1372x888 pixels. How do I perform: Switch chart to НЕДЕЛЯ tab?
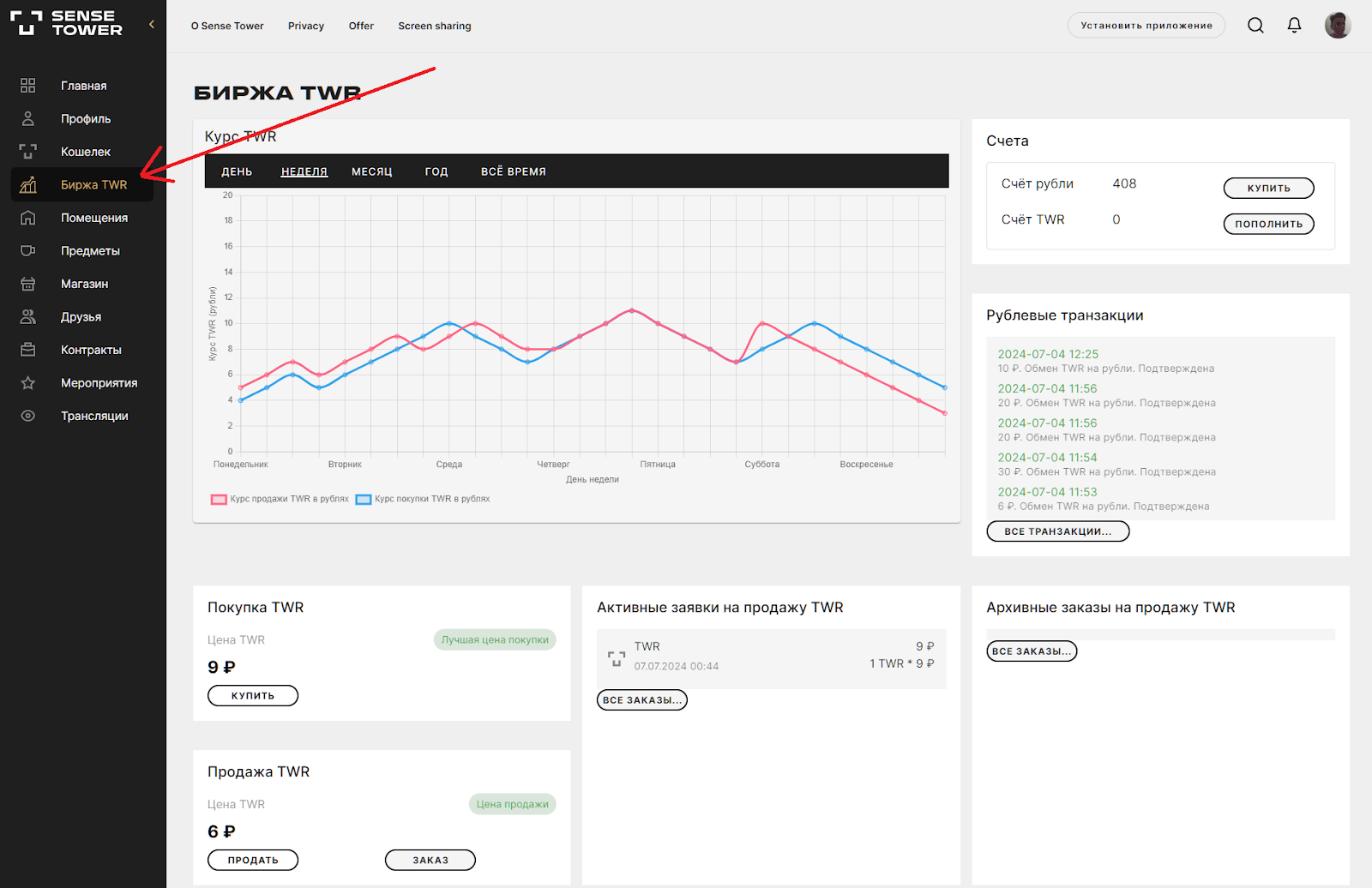304,171
